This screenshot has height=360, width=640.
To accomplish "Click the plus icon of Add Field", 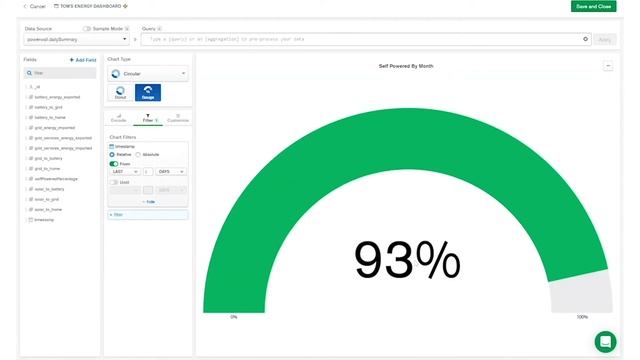I will click(72, 60).
